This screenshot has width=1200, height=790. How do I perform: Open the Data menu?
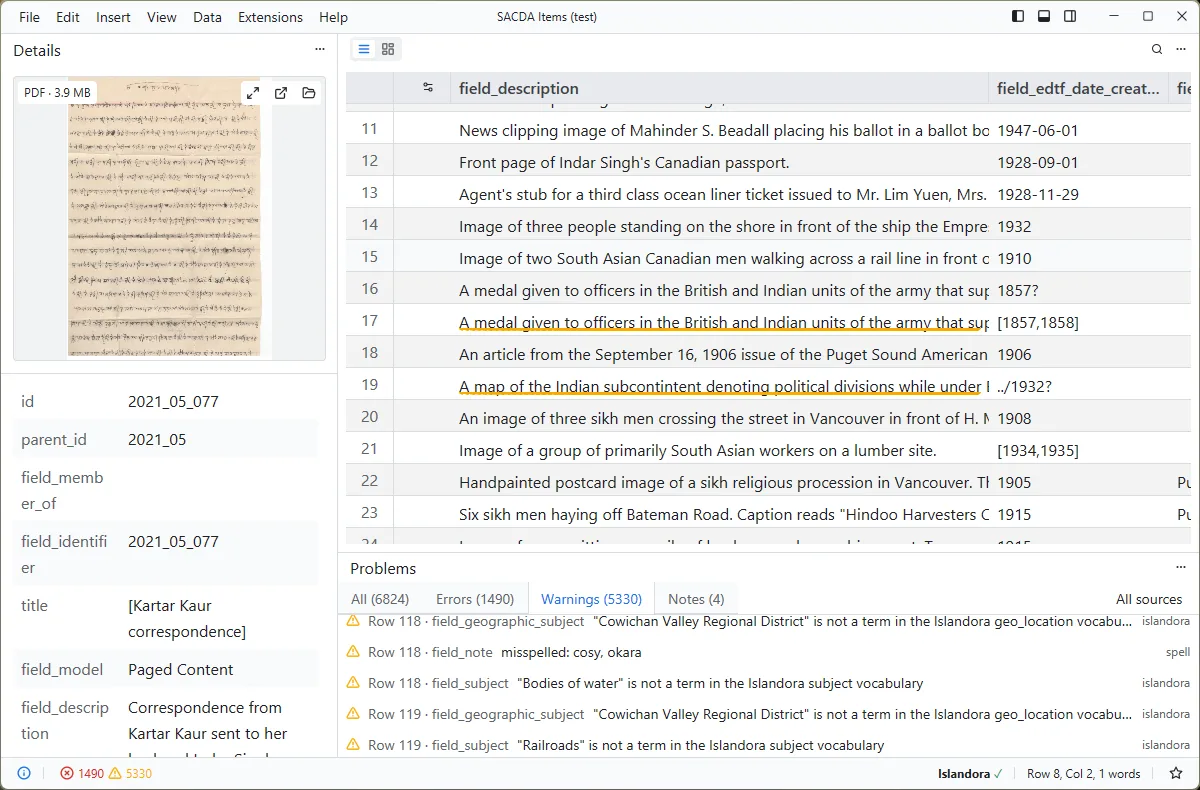point(208,17)
